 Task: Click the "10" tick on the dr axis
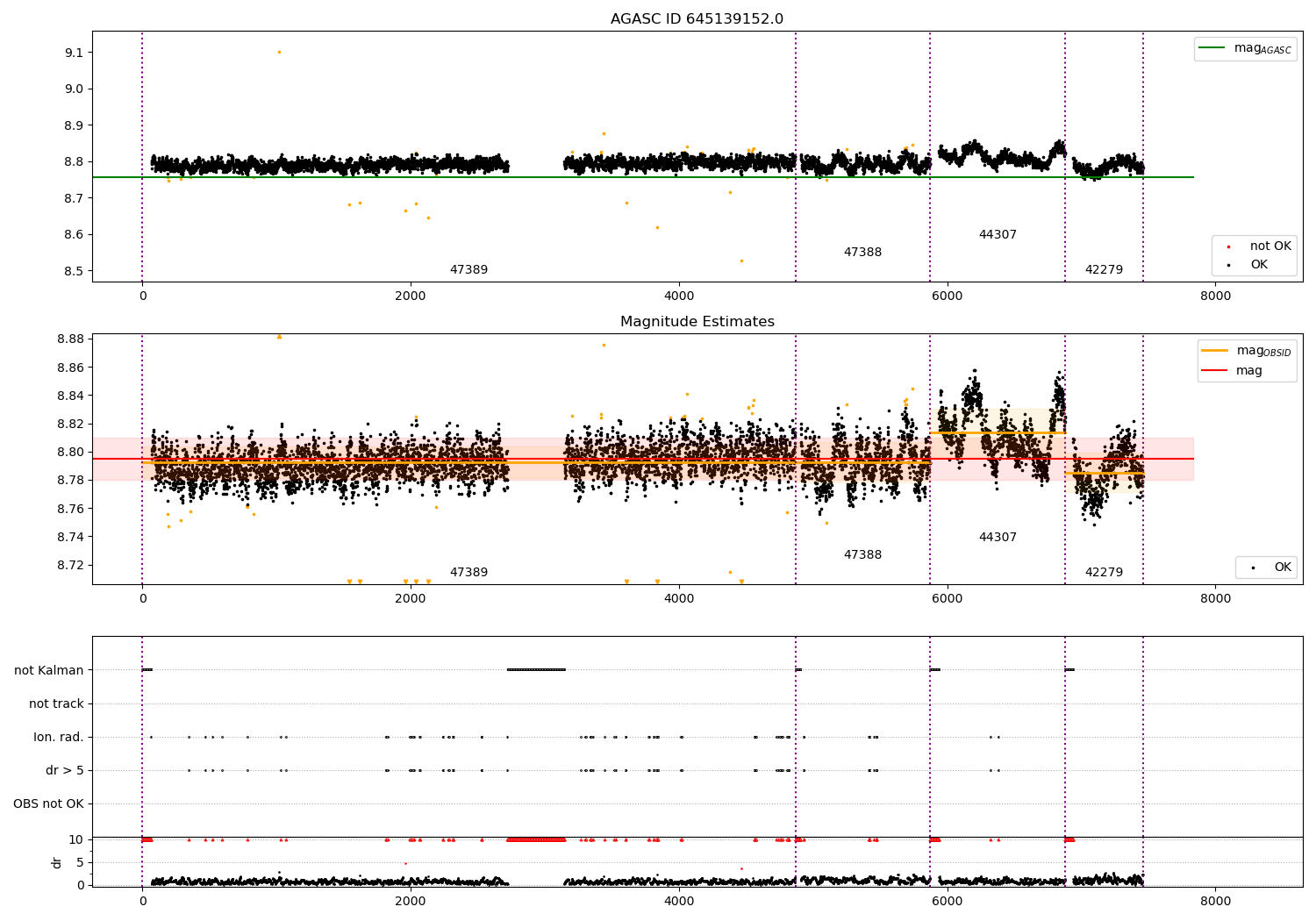click(x=76, y=839)
